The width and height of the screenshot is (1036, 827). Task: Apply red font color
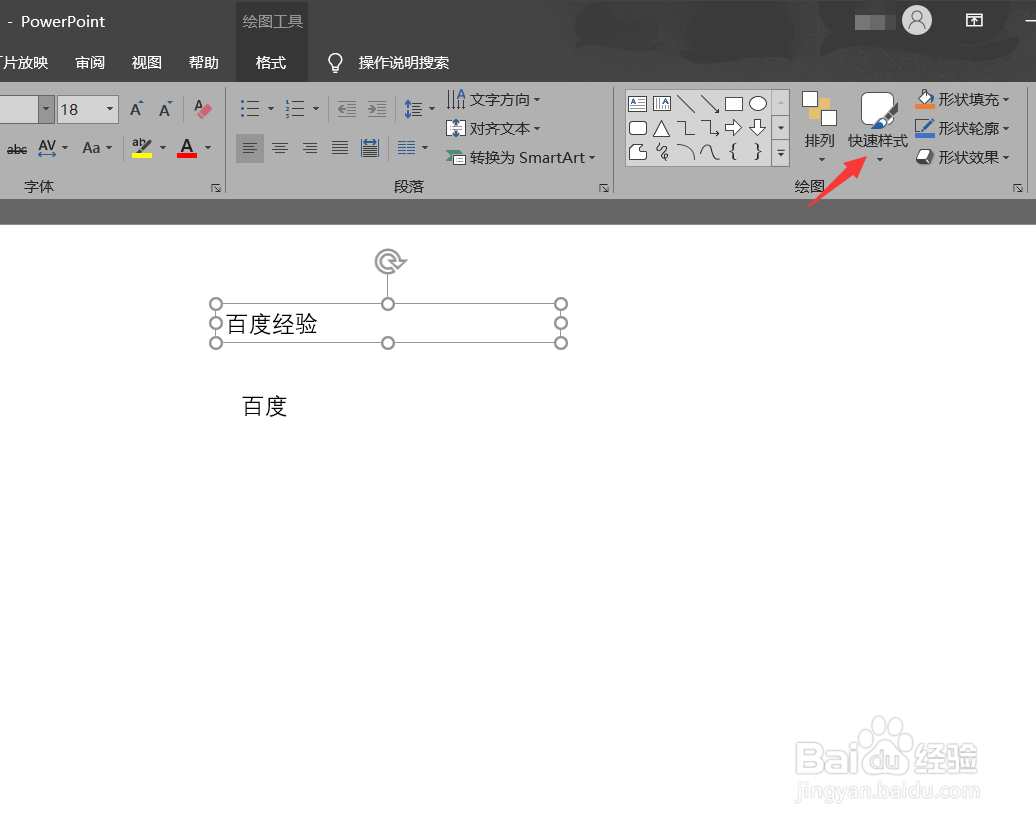click(x=187, y=147)
